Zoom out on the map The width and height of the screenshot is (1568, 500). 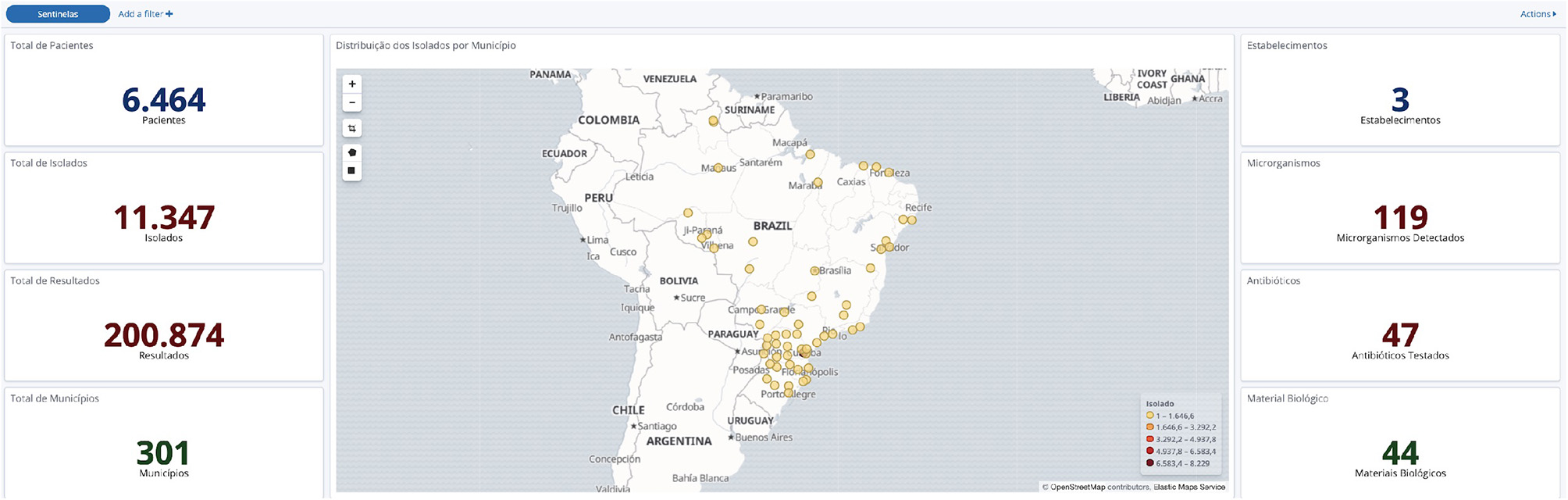click(x=352, y=103)
